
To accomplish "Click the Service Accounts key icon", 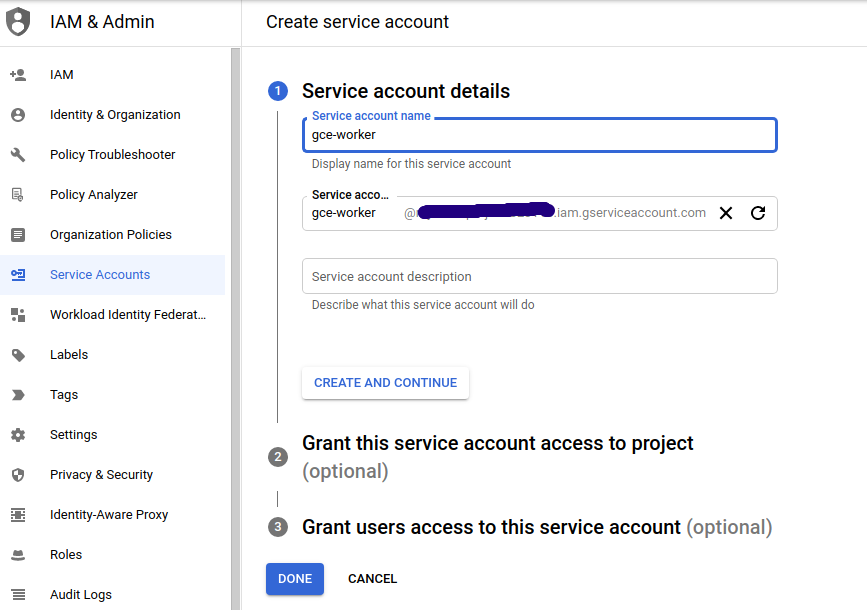I will pyautogui.click(x=18, y=275).
